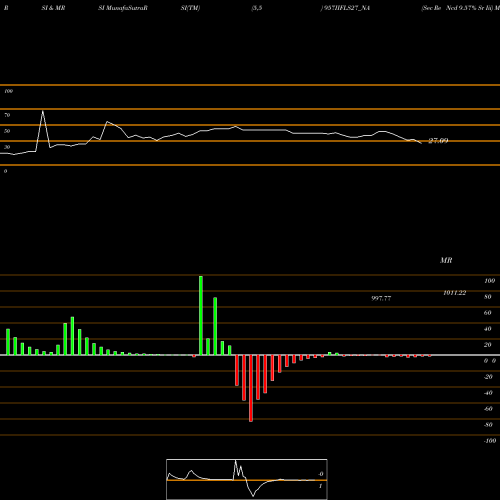This screenshot has width=500, height=500.
Task: Click the tallest green momentum bar
Action: point(201,315)
